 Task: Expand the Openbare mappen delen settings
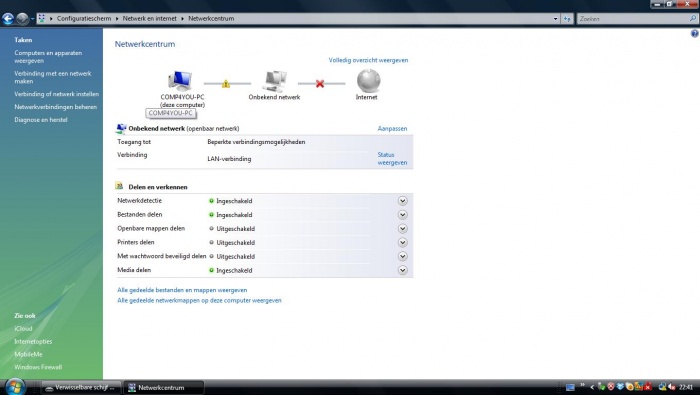click(x=402, y=229)
